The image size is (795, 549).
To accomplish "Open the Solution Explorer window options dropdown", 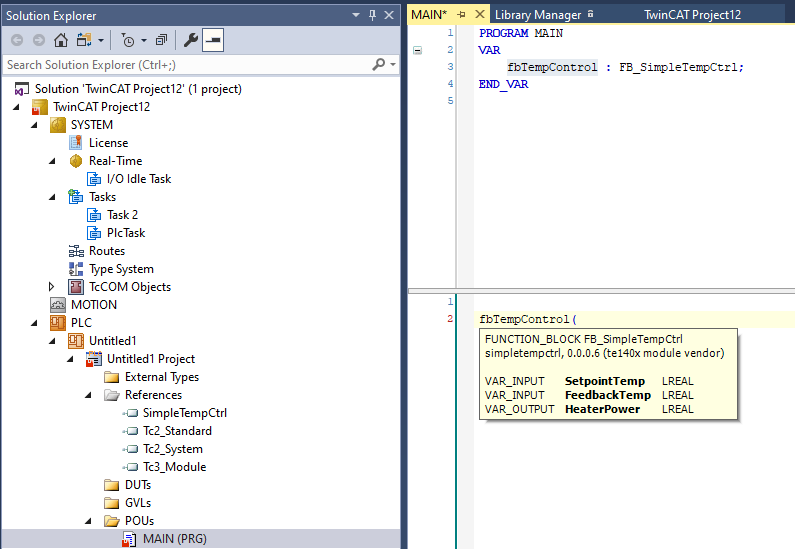I will click(x=356, y=15).
